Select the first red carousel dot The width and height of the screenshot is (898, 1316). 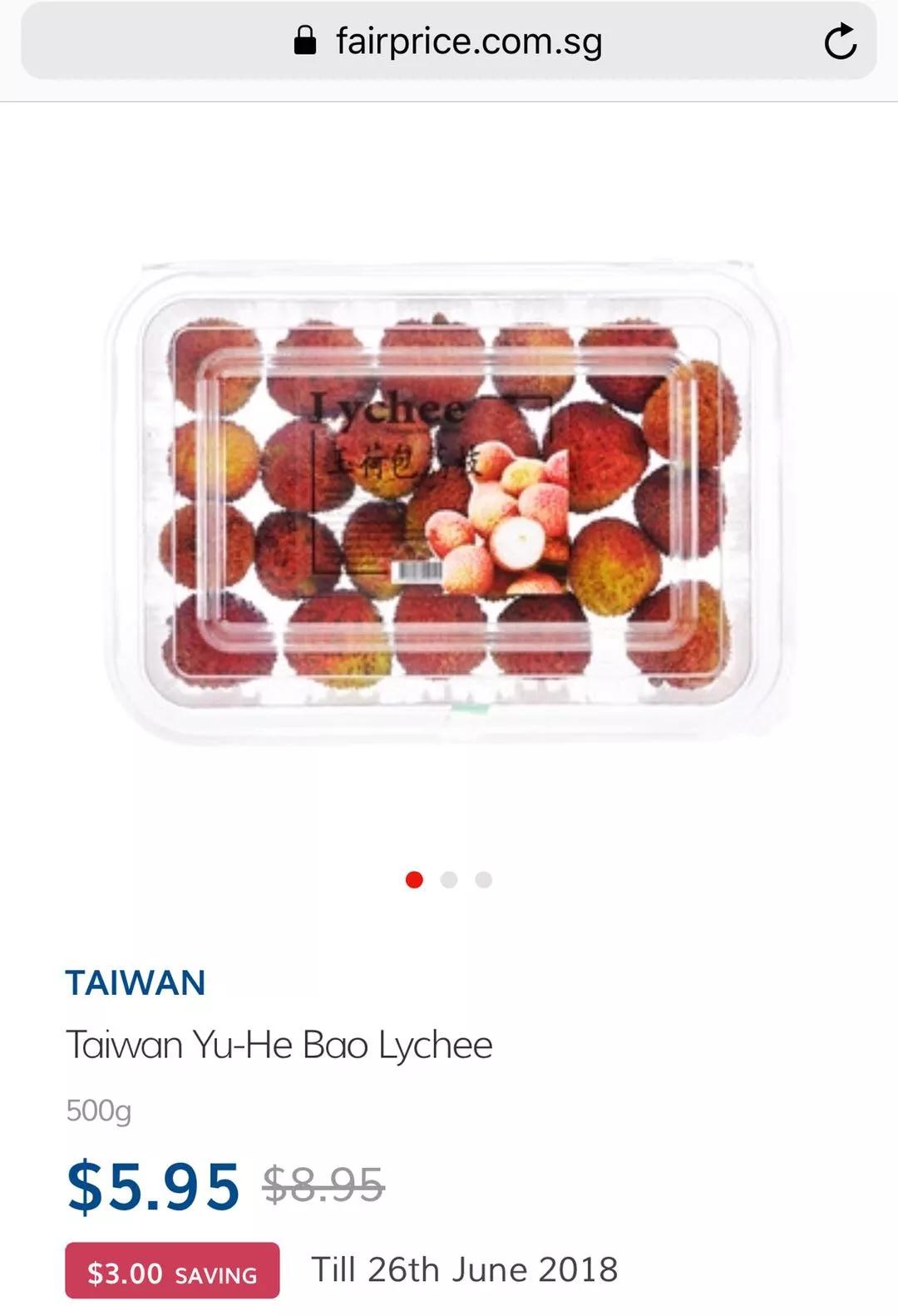pyautogui.click(x=414, y=879)
